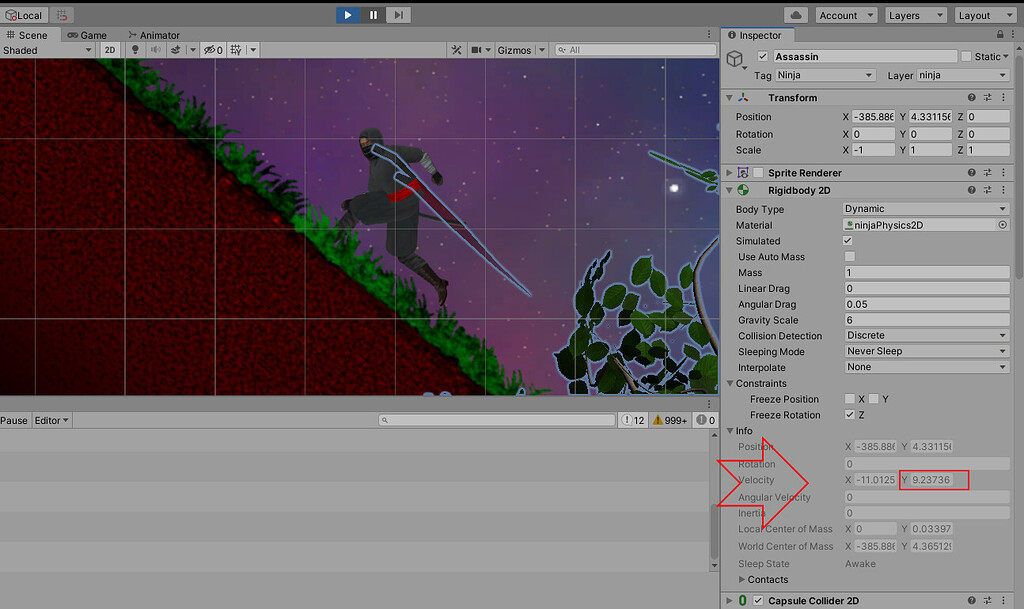Click the Capsule Collider 2D icon
Viewport: 1024px width, 609px height.
click(x=742, y=600)
